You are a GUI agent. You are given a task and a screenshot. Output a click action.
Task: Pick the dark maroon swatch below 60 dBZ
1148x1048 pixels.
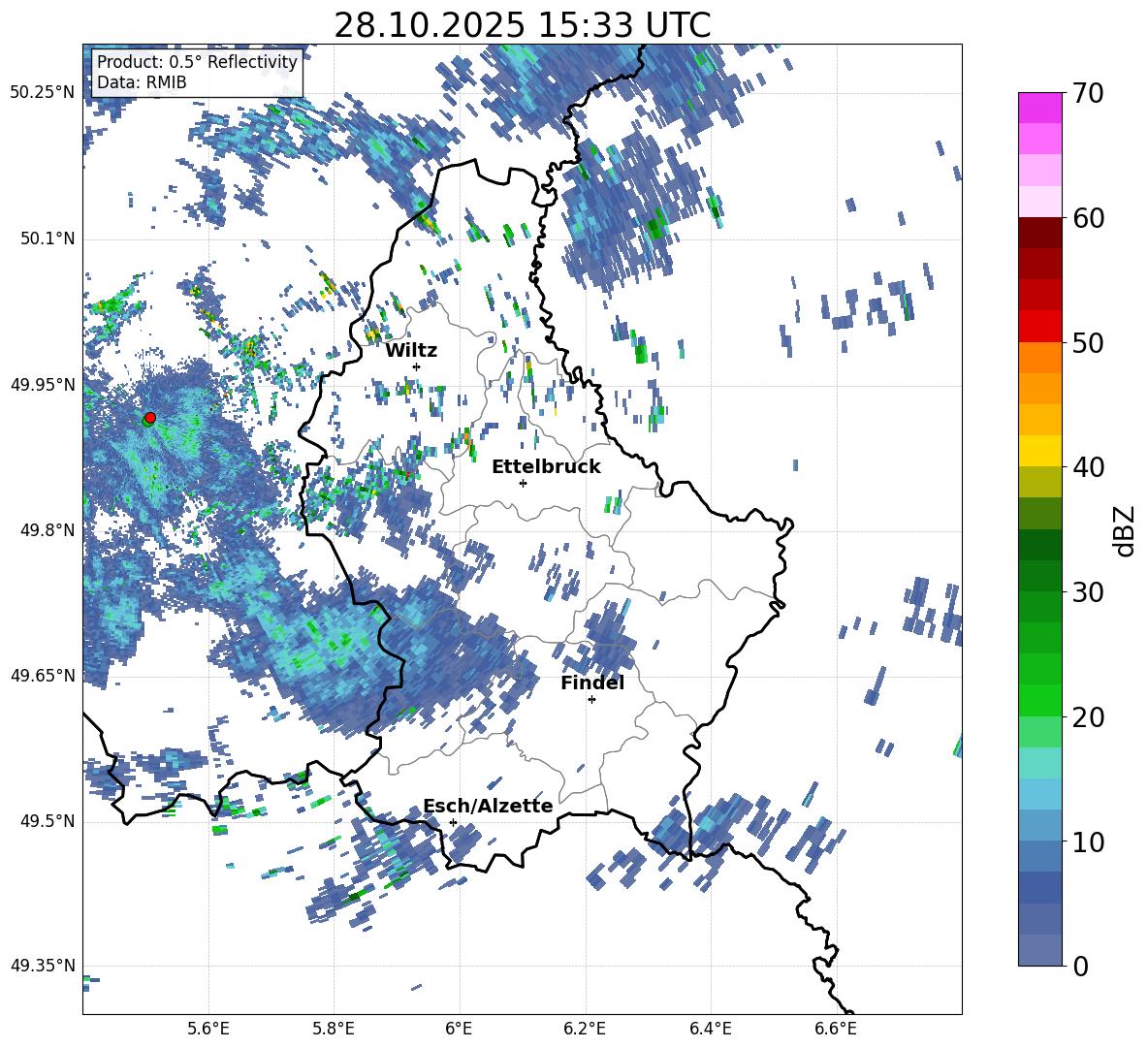pos(1040,233)
